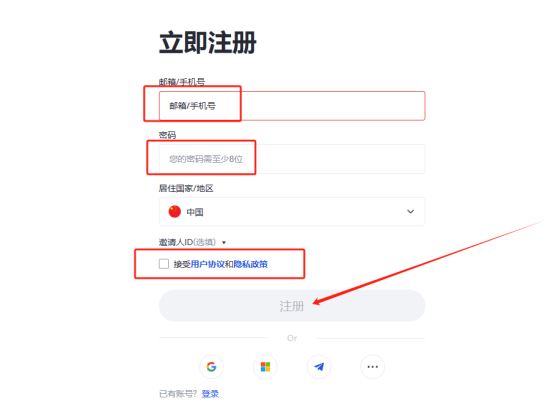
Task: Click the 密码 field label
Action: pos(167,135)
